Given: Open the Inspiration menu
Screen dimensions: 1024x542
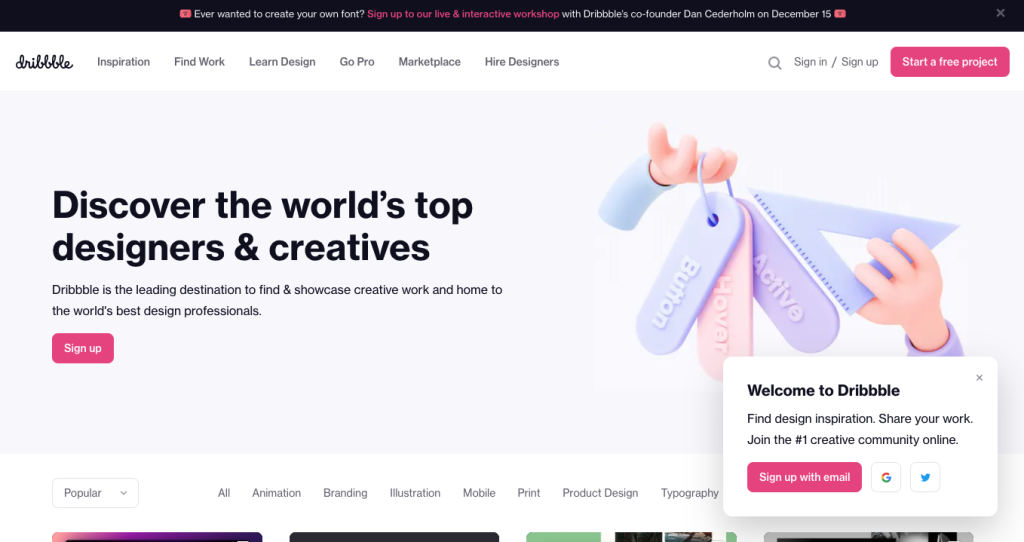Looking at the screenshot, I should [x=123, y=62].
